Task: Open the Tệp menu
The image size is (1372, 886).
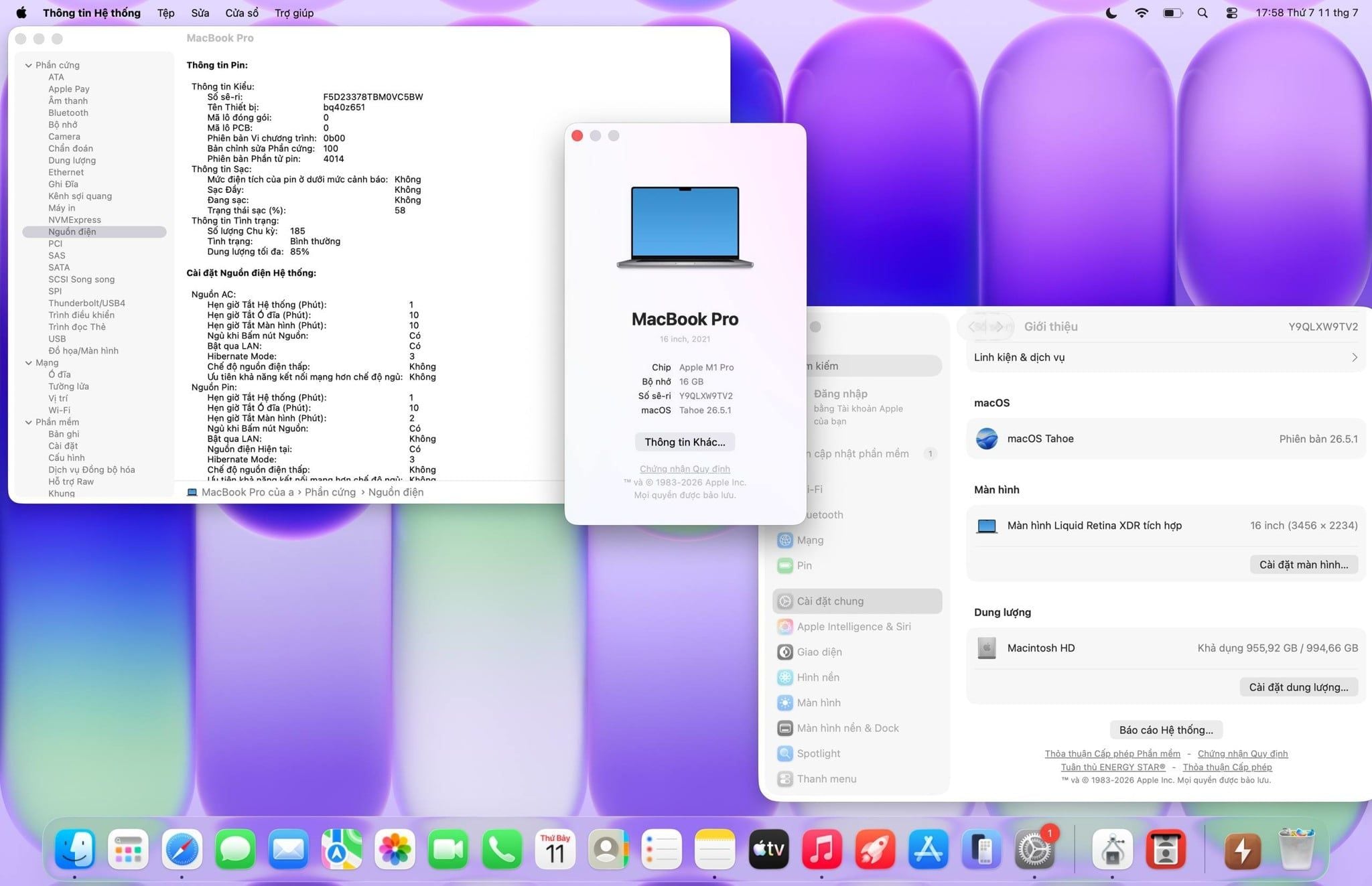Action: point(165,13)
